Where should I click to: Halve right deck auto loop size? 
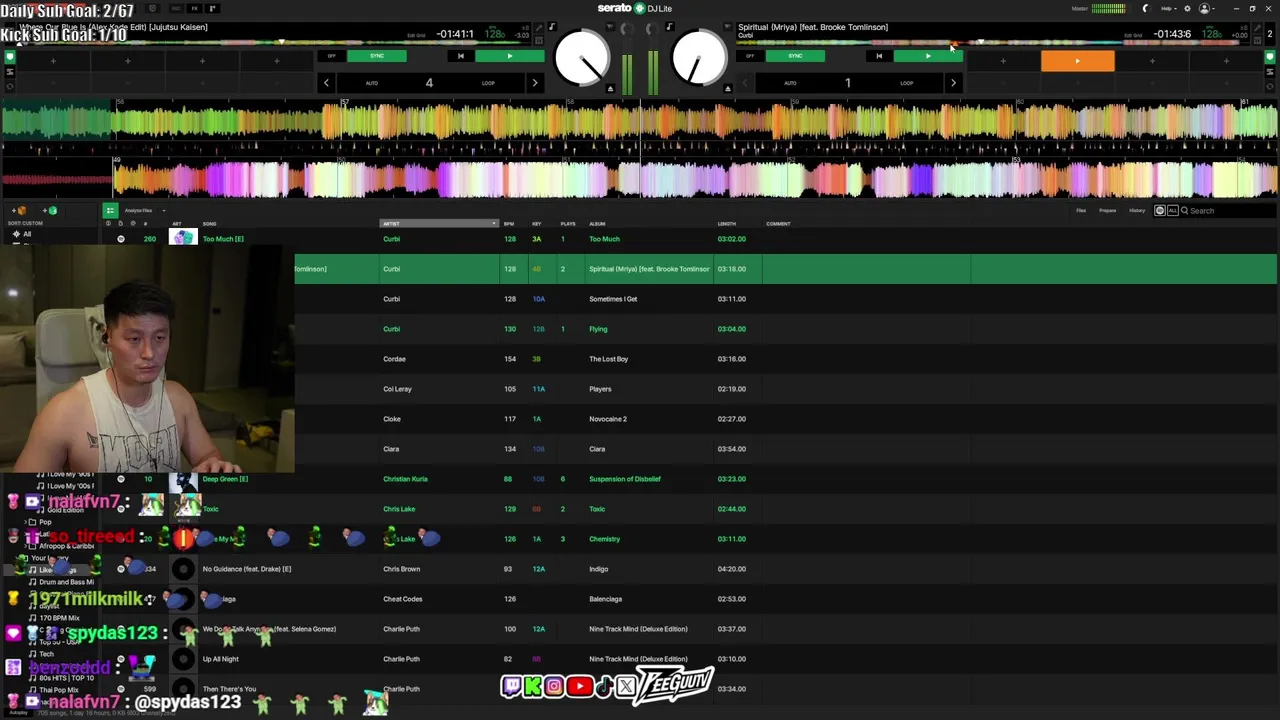tap(745, 83)
